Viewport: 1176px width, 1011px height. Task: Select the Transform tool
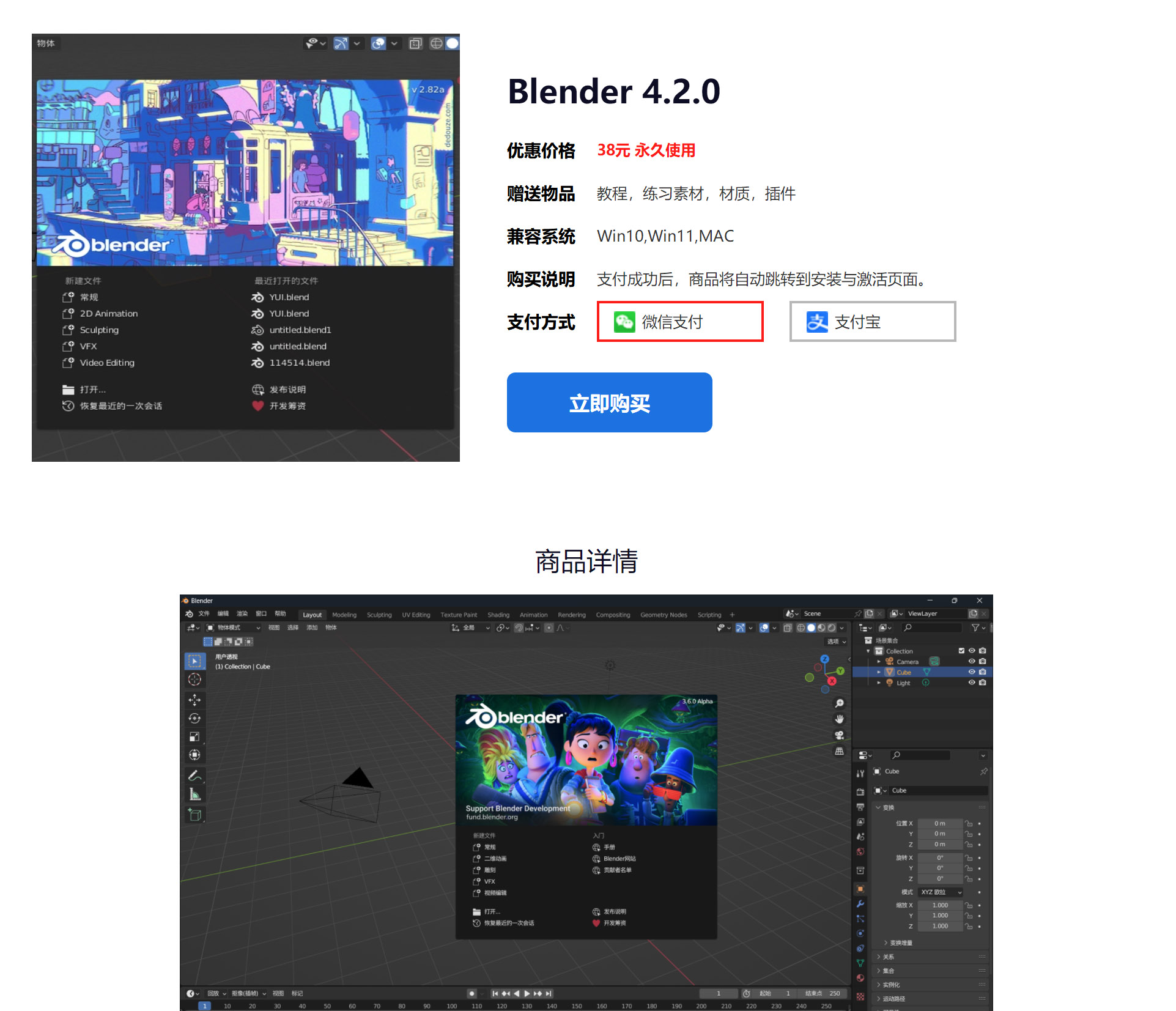tap(195, 755)
